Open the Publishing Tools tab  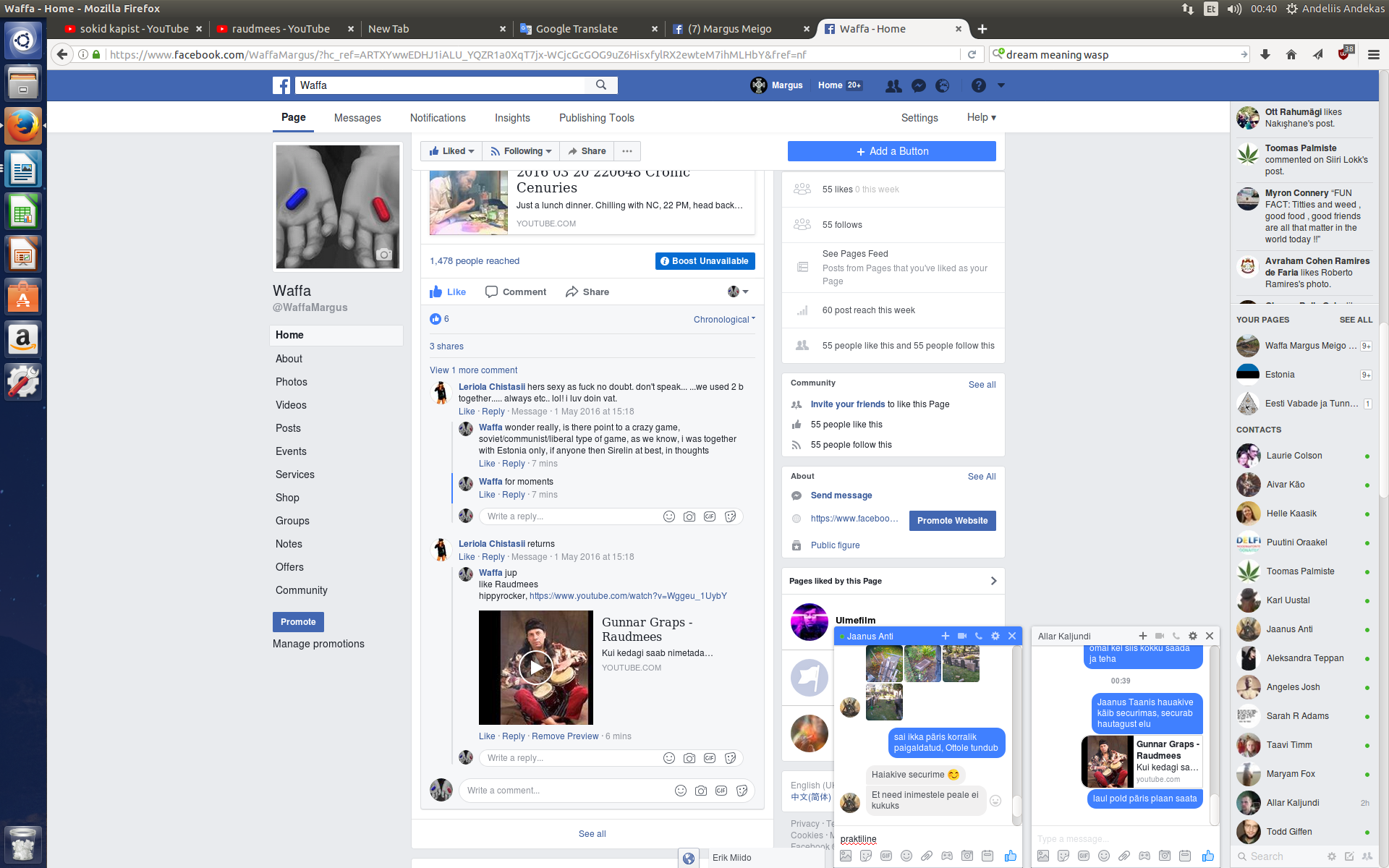[596, 118]
